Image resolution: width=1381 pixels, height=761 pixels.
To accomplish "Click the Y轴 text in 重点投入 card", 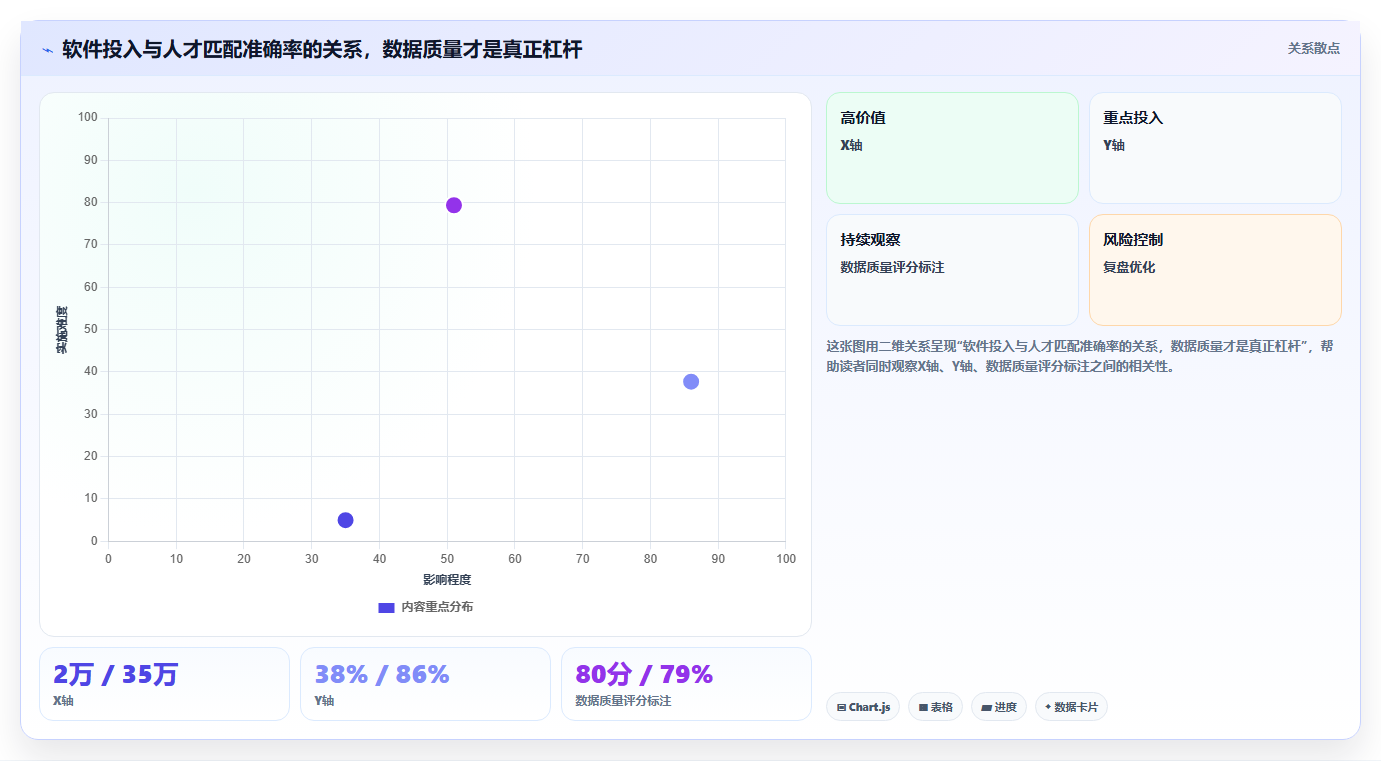I will 1114,146.
